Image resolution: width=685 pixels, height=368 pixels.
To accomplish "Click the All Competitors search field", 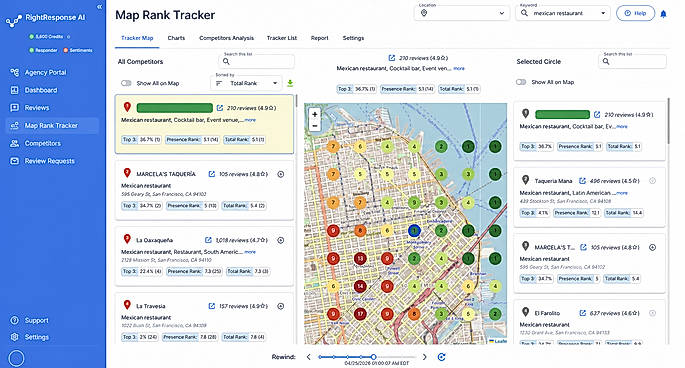I will [256, 61].
